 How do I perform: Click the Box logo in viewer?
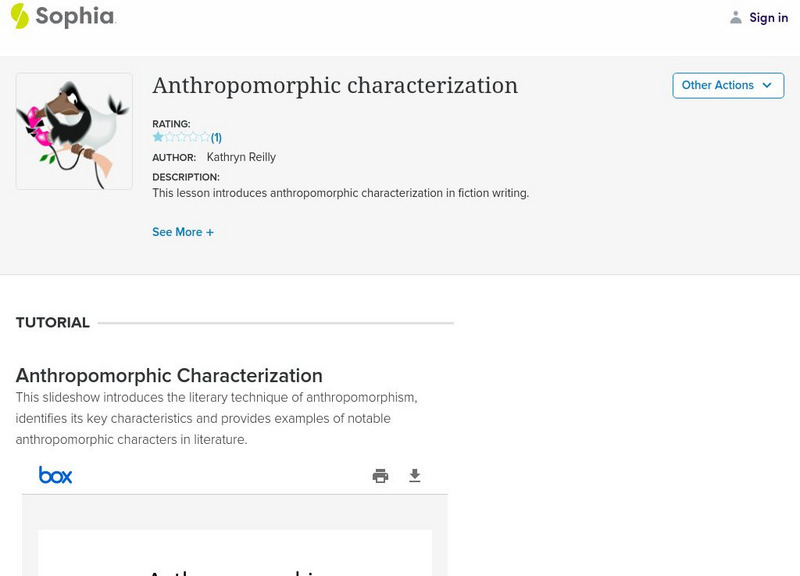[56, 475]
